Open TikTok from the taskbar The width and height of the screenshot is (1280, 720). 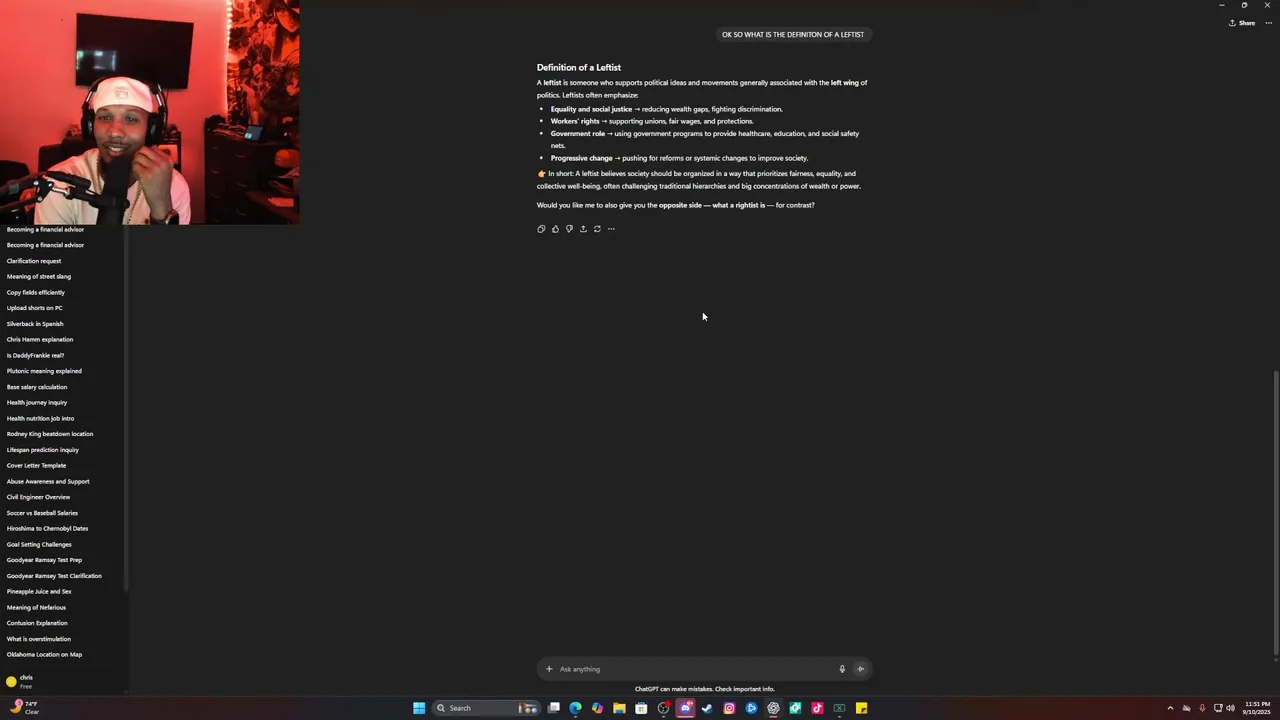tap(817, 708)
